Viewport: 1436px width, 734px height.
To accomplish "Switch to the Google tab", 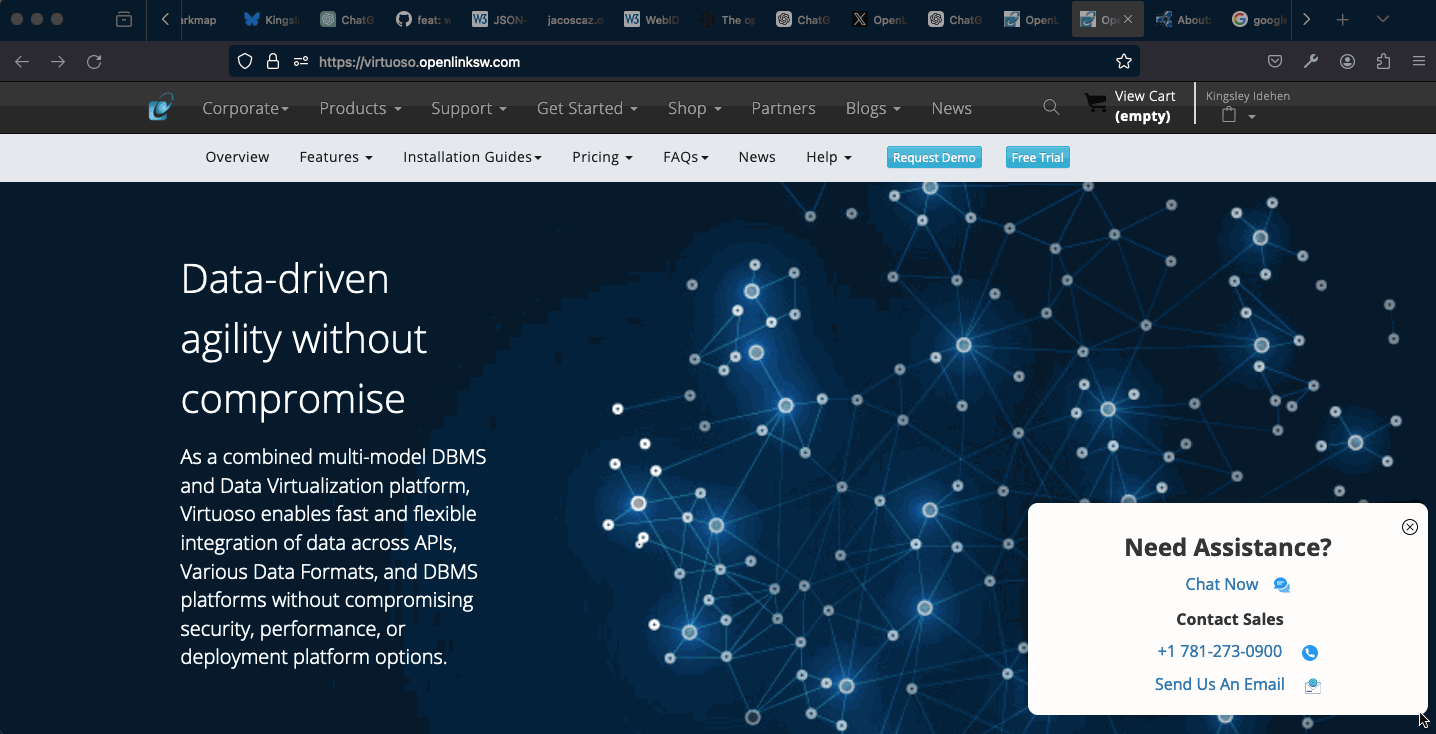I will [1257, 19].
